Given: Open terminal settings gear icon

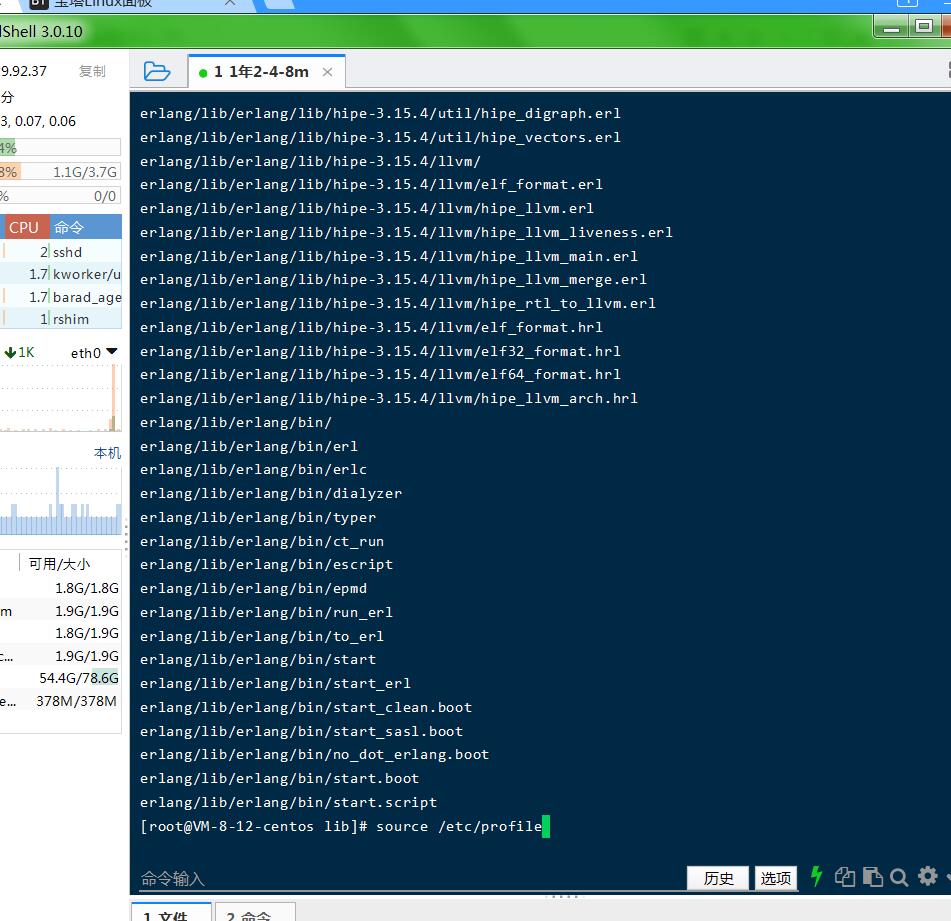Looking at the screenshot, I should tap(928, 876).
